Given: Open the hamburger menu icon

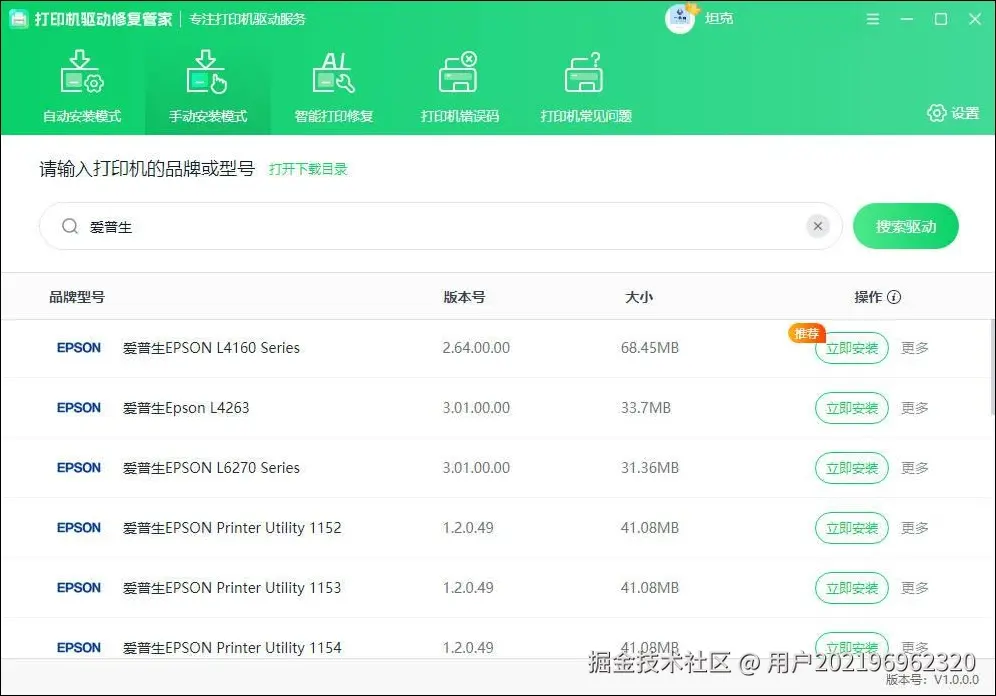Looking at the screenshot, I should coord(873,19).
